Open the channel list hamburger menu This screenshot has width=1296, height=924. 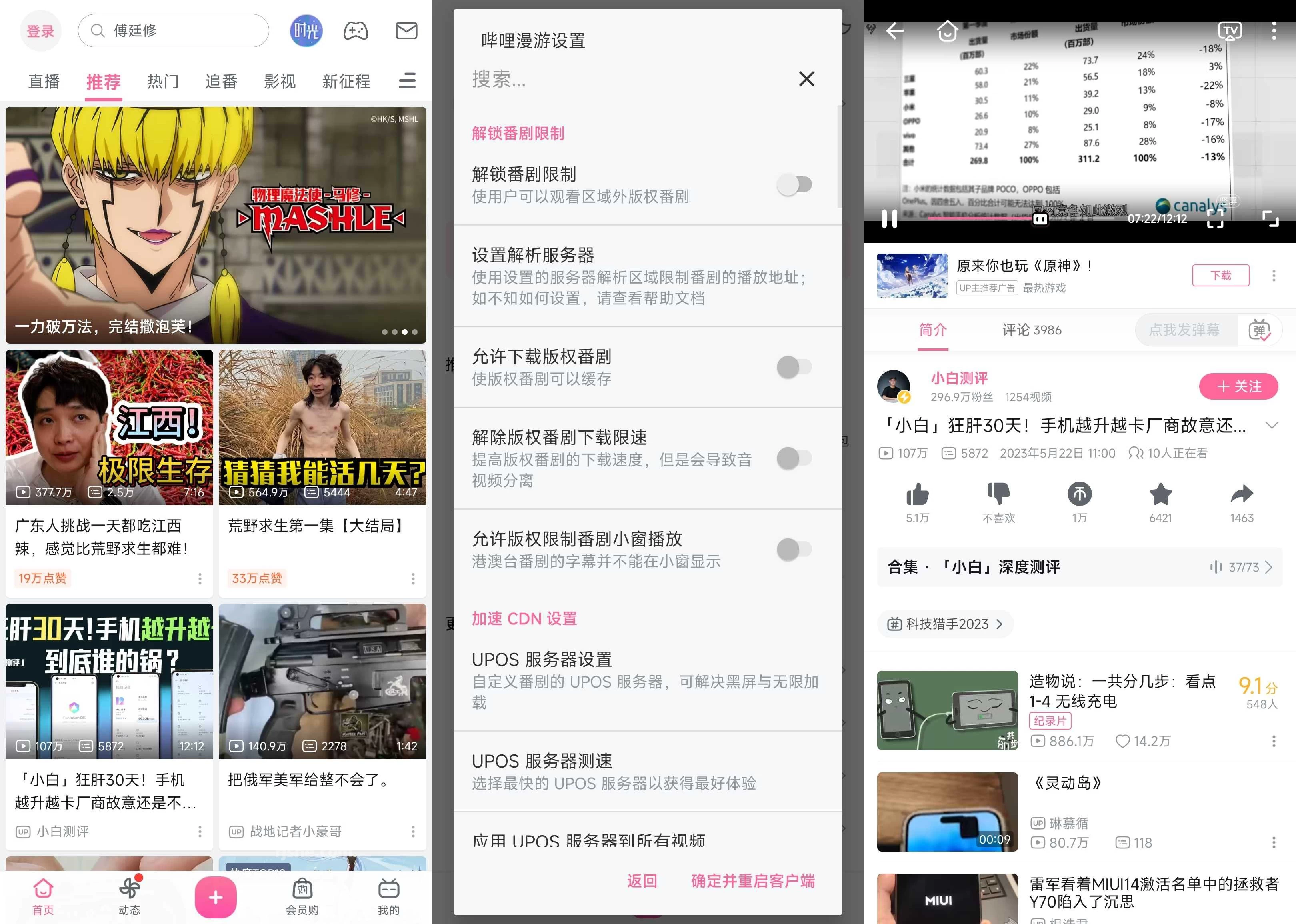[407, 81]
